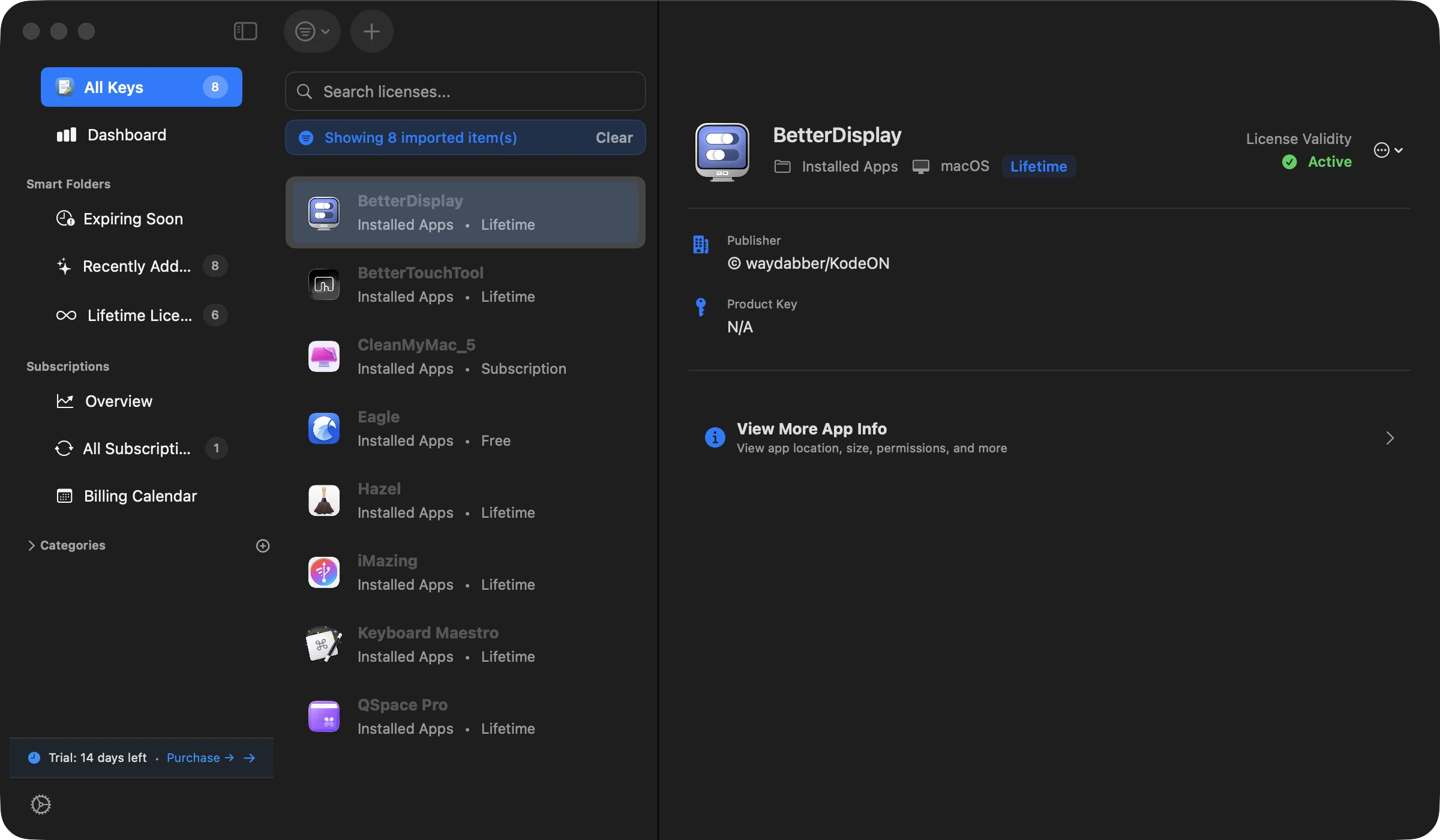The width and height of the screenshot is (1440, 840).
Task: Select the QSpace Pro license item
Action: tap(466, 716)
